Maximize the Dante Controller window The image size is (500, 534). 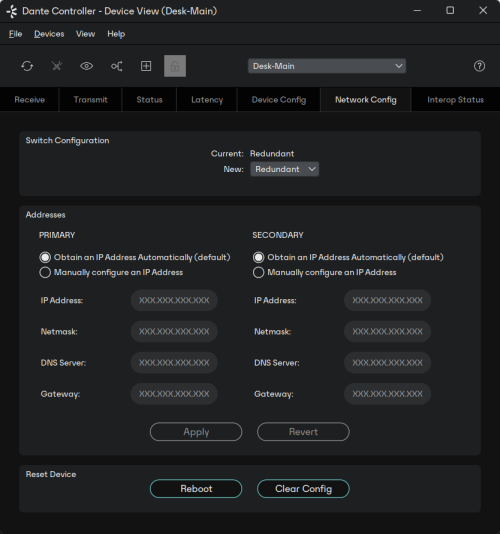(450, 11)
